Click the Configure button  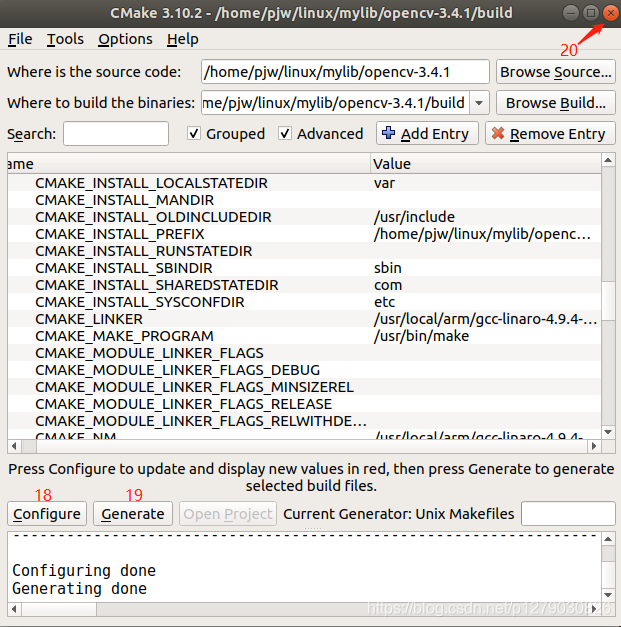(x=47, y=514)
